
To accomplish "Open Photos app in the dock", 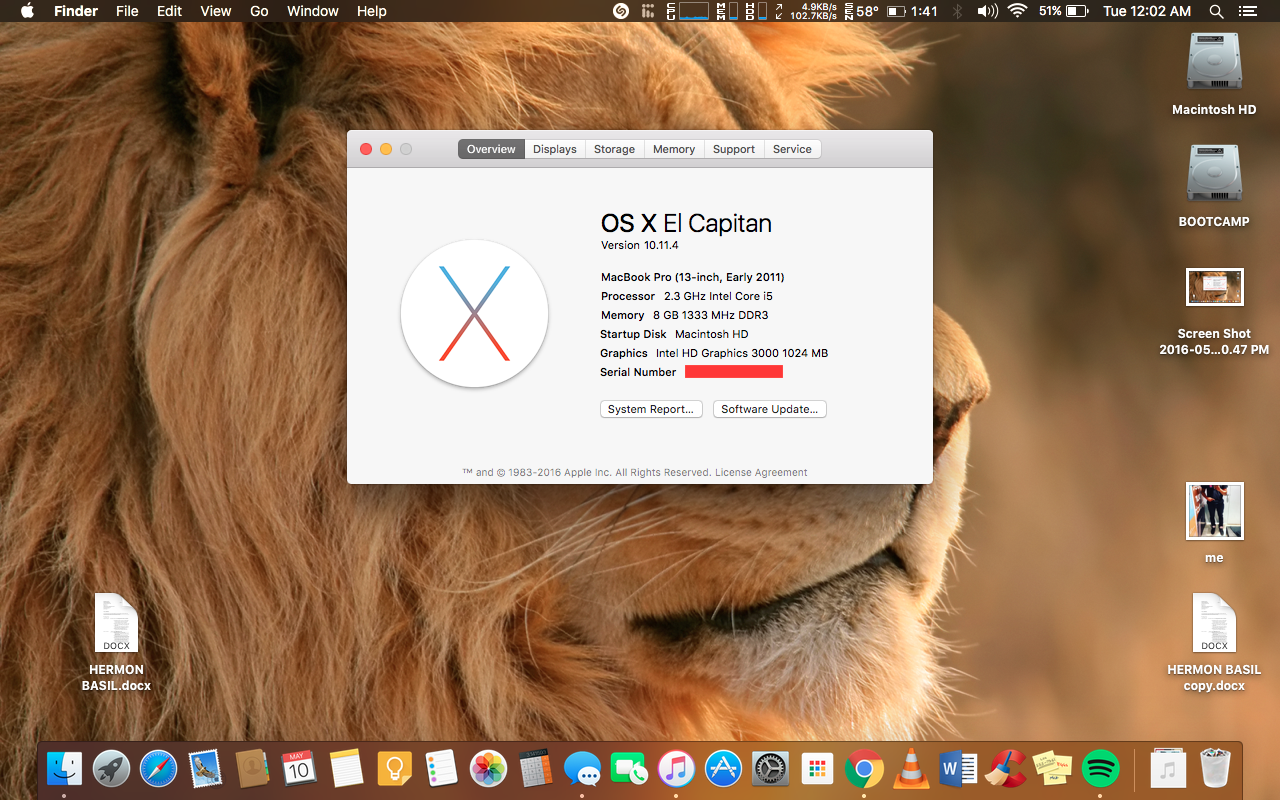I will coord(489,768).
